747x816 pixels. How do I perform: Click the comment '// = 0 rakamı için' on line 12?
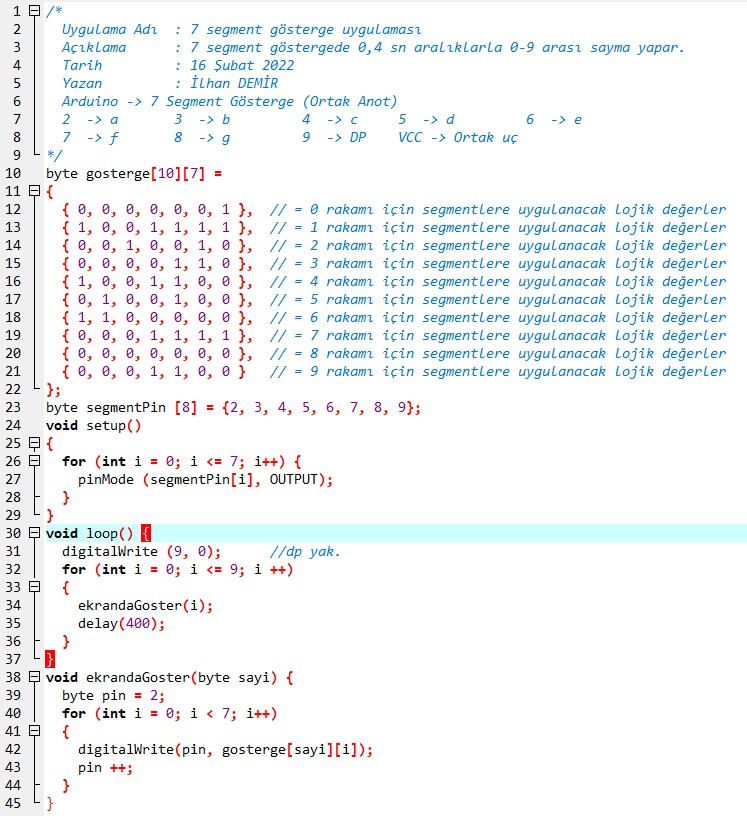pos(342,210)
